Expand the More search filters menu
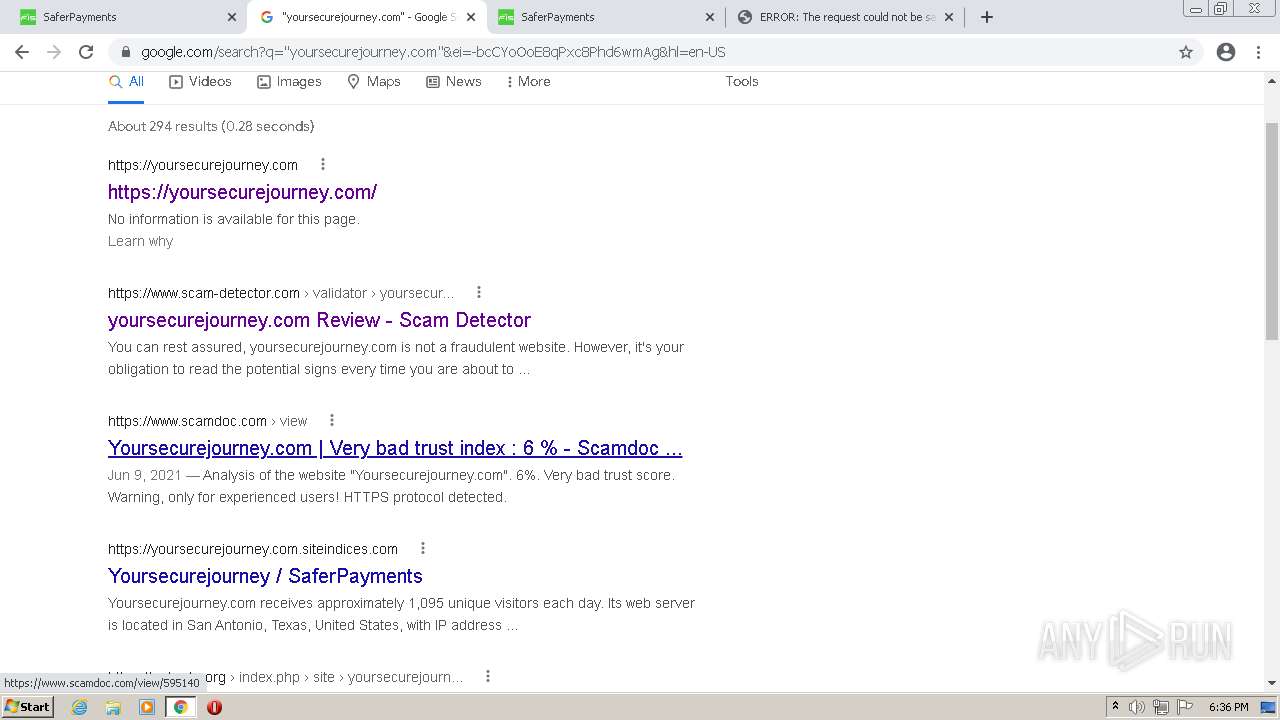The image size is (1280, 720). (528, 82)
